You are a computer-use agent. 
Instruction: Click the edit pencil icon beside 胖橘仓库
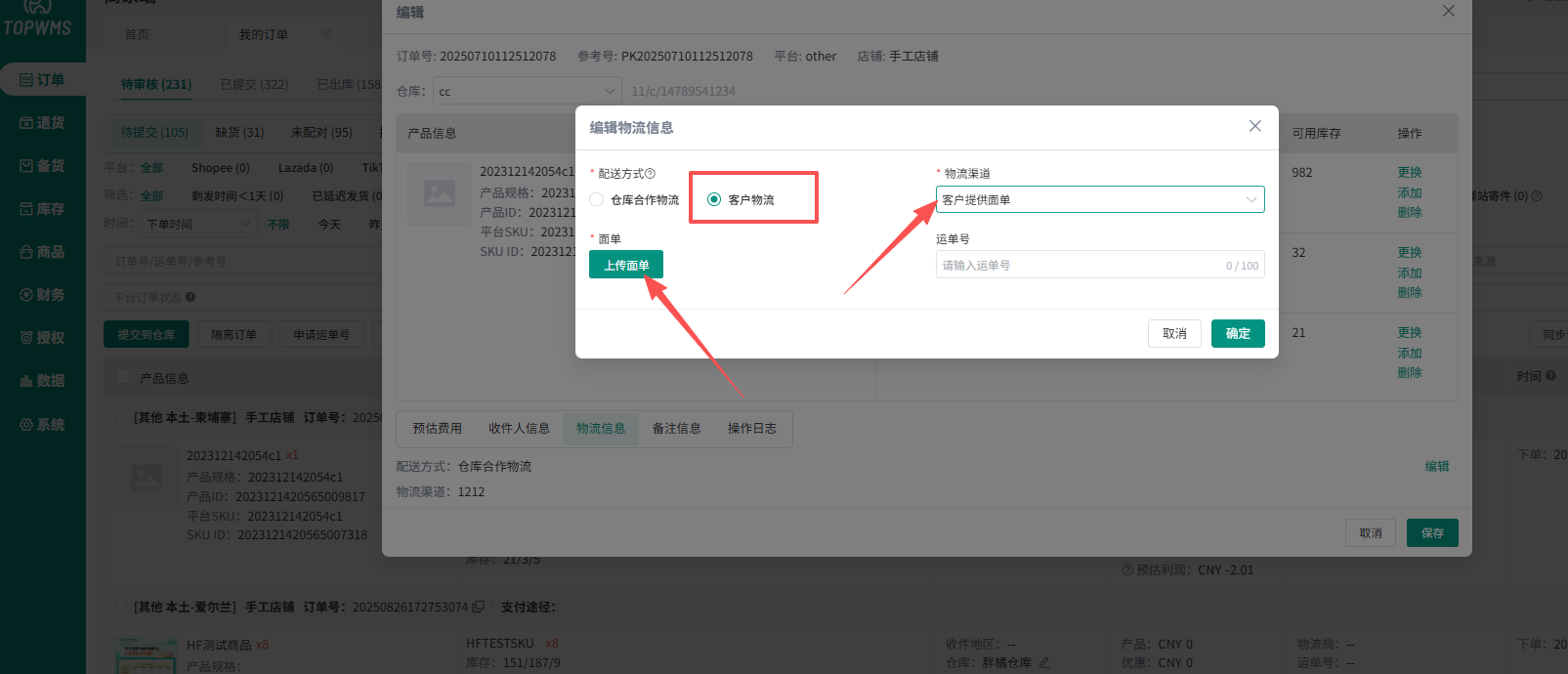1044,662
